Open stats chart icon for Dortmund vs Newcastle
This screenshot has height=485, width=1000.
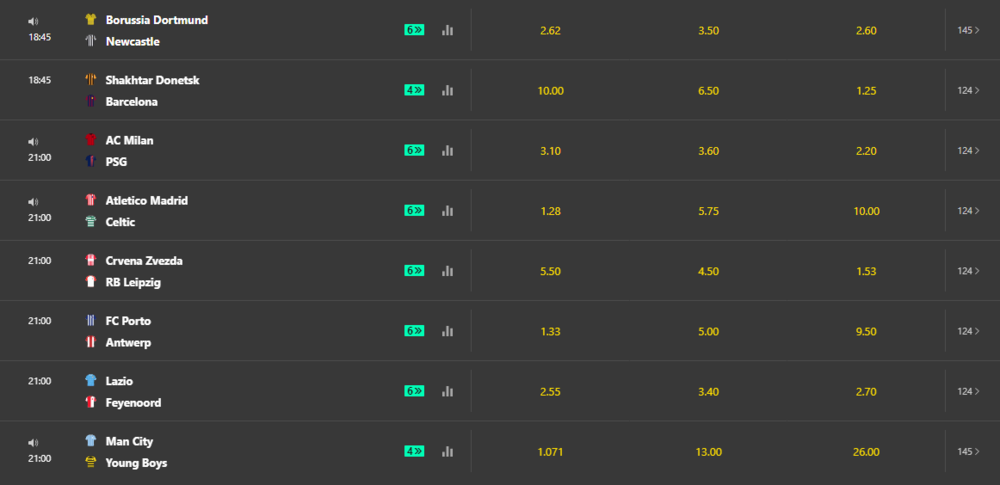(x=447, y=30)
